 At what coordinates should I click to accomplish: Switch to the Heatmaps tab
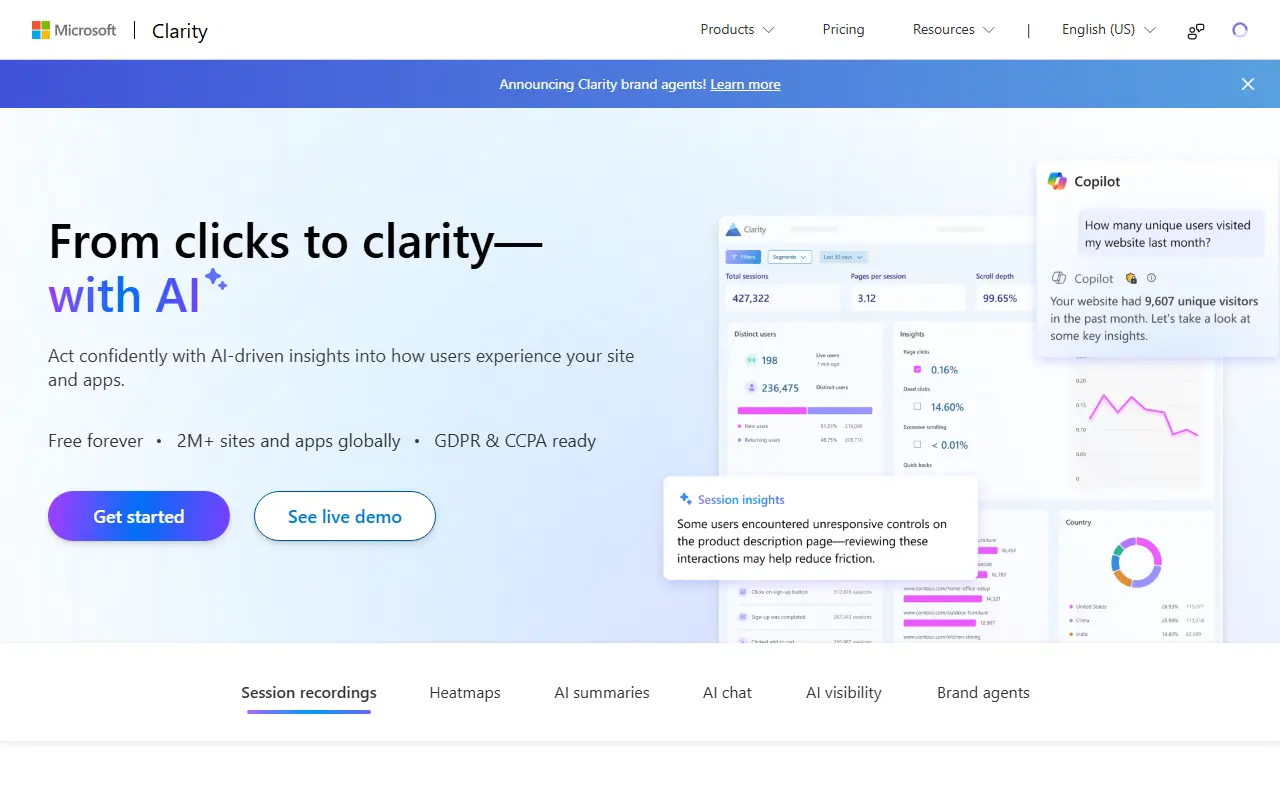click(x=465, y=693)
